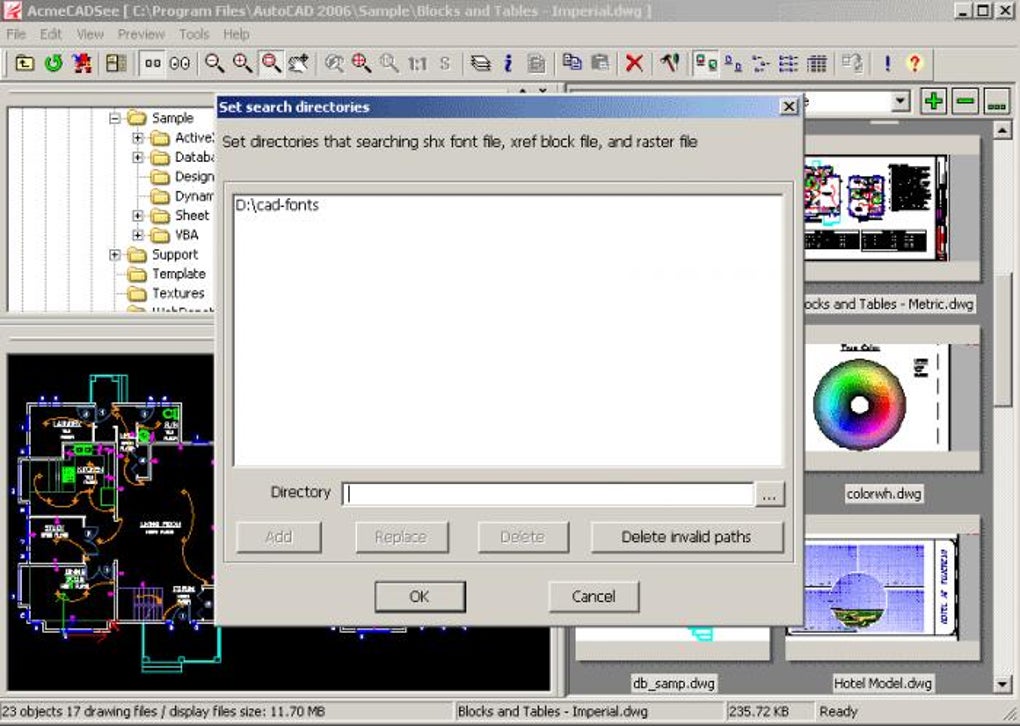Image resolution: width=1020 pixels, height=726 pixels.
Task: Switch to large icons view mode
Action: 705,63
